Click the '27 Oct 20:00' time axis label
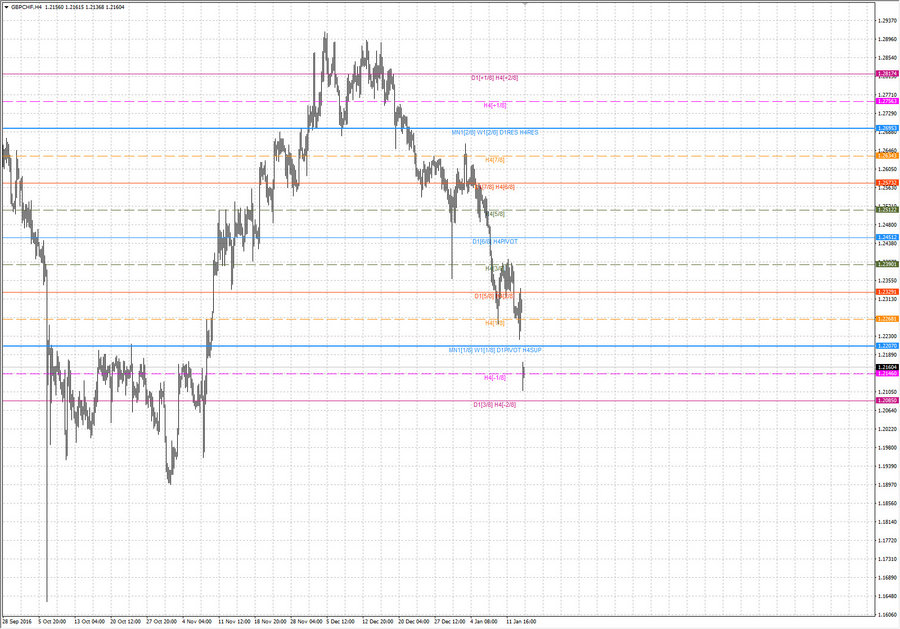900x629 pixels. point(161,622)
